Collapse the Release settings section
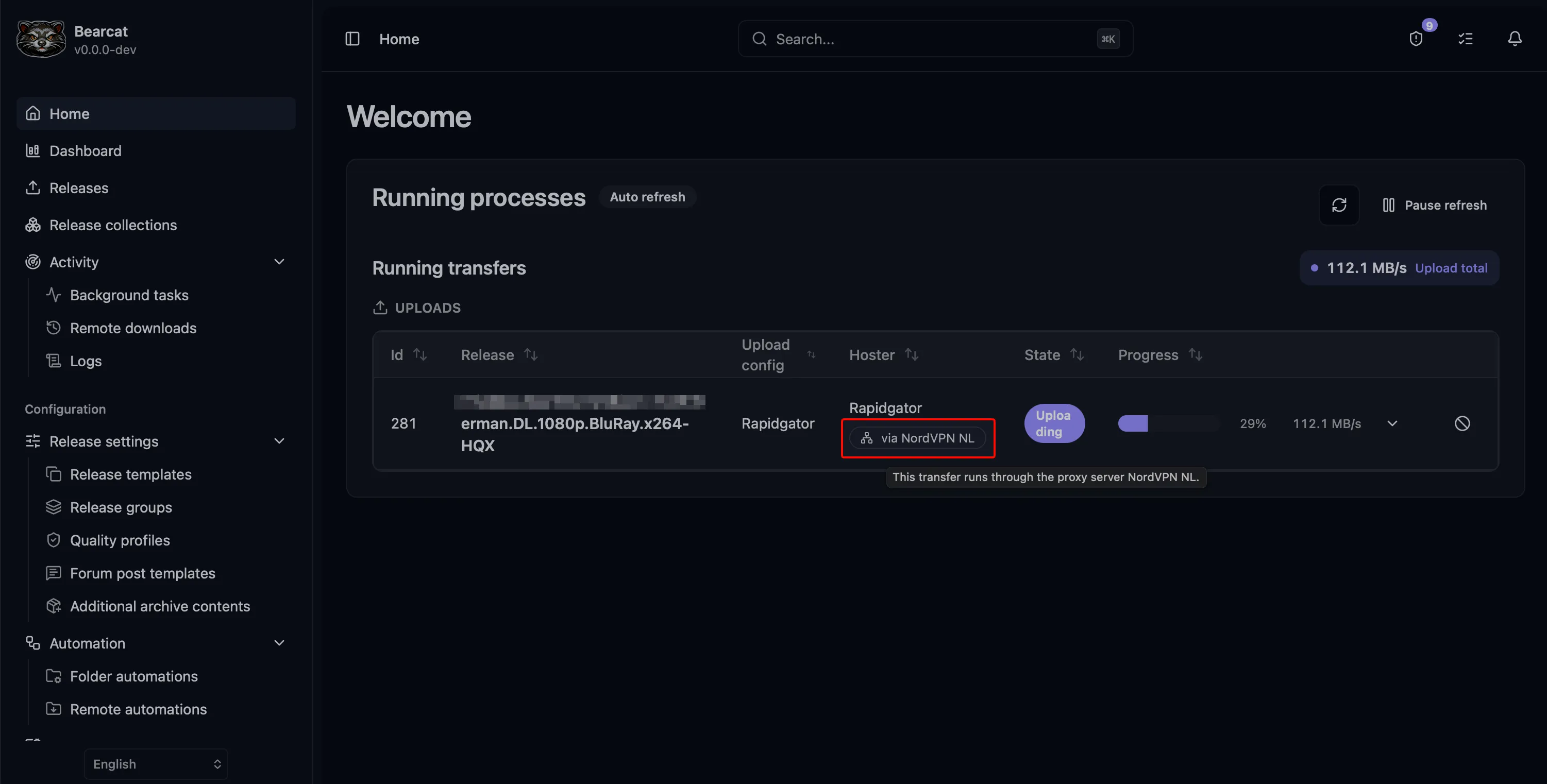 tap(279, 441)
